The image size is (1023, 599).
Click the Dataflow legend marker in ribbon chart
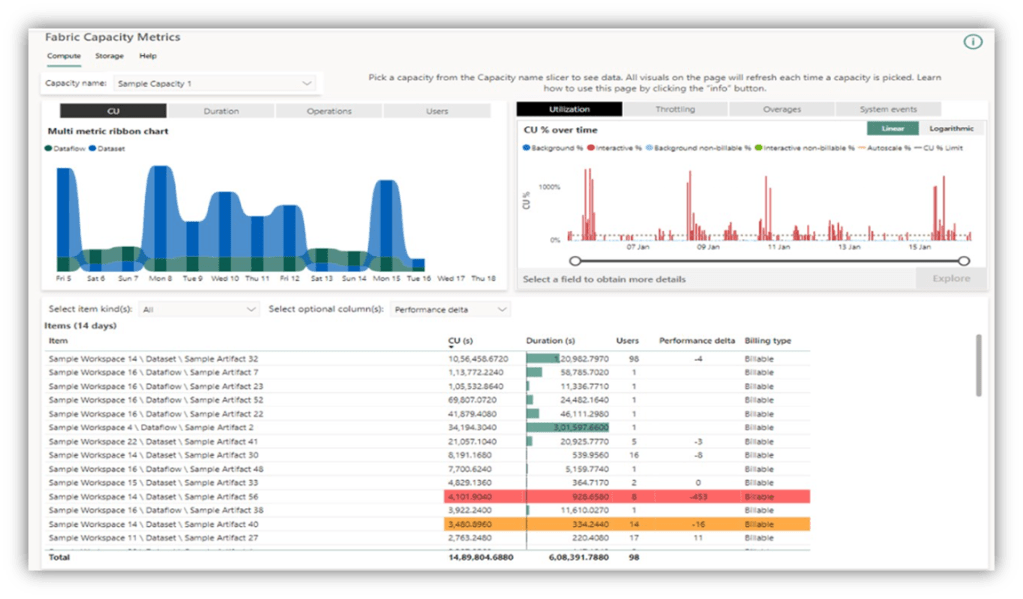point(49,149)
